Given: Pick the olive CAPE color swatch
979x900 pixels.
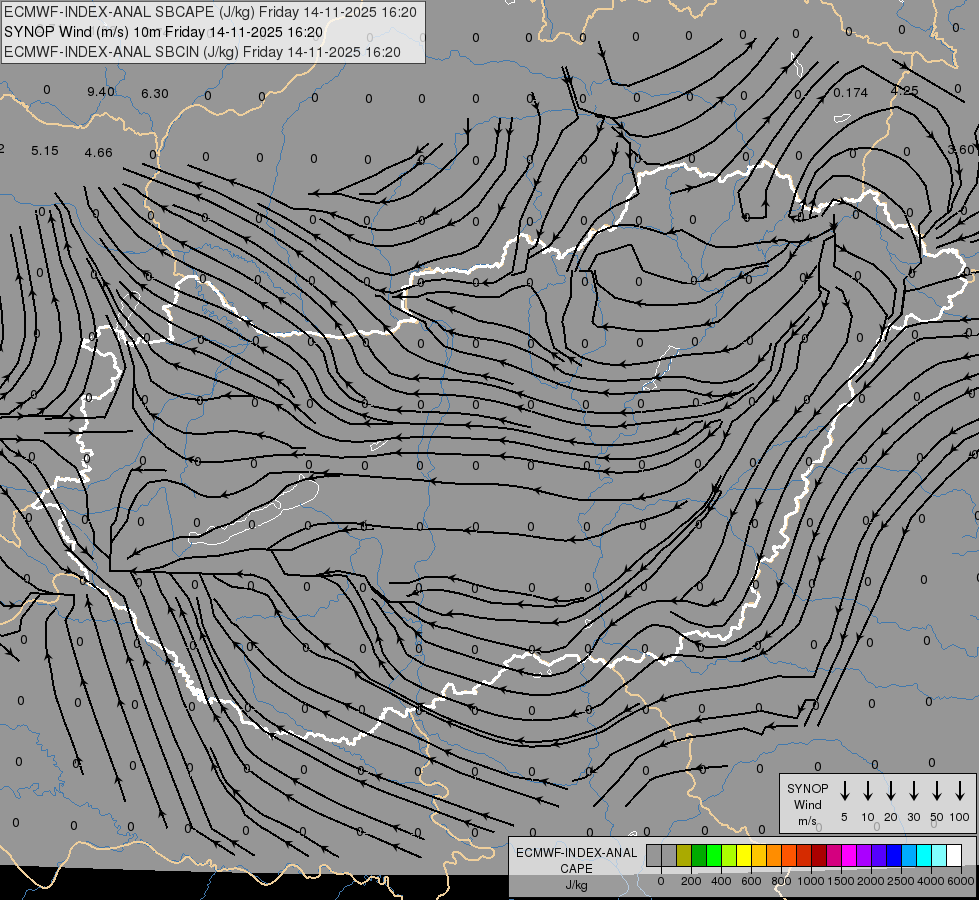Looking at the screenshot, I should click(684, 855).
